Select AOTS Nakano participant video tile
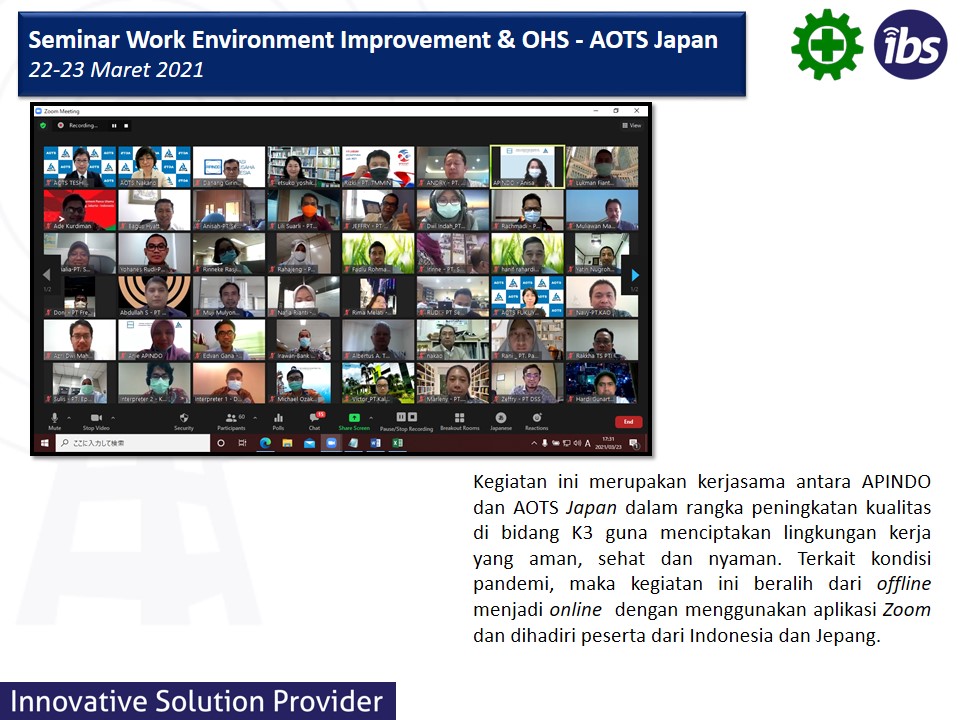Screen dimensions: 960x720 [x=154, y=166]
